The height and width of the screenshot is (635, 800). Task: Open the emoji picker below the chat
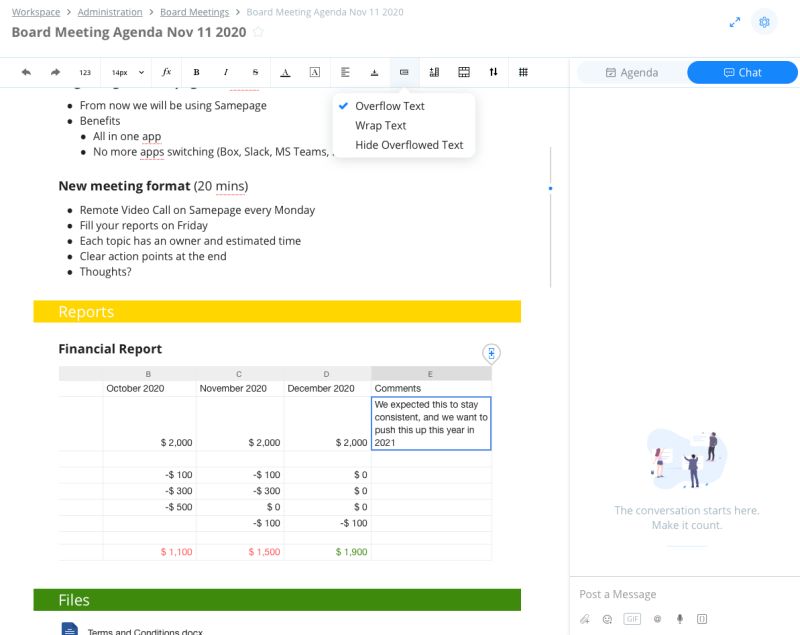tap(607, 618)
